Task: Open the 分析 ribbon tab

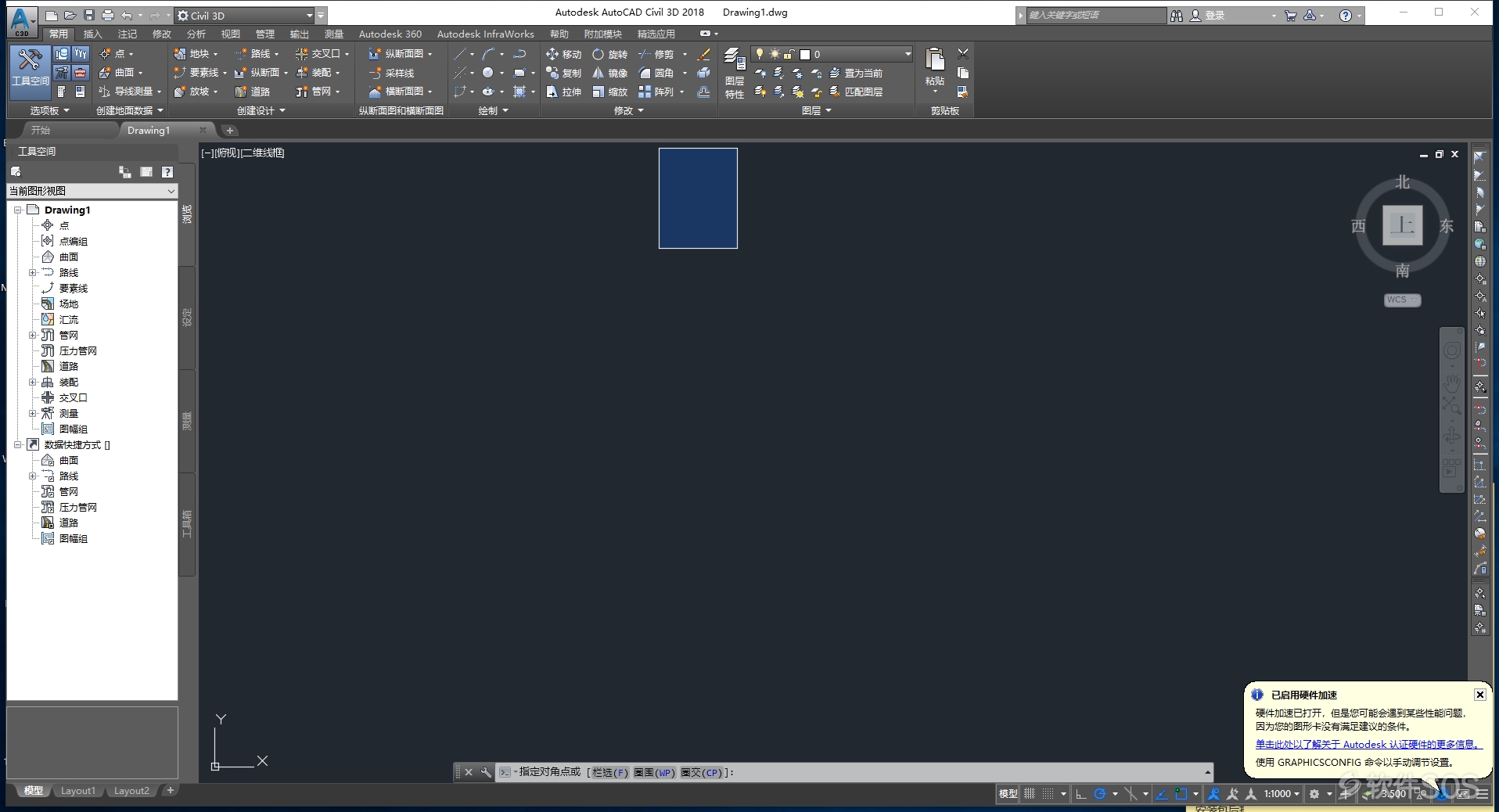Action: point(196,34)
